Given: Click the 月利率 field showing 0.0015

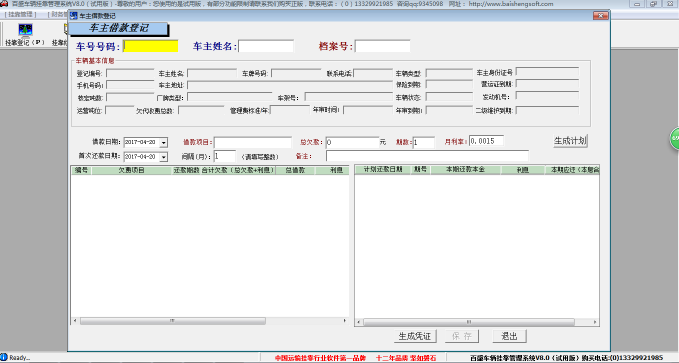Looking at the screenshot, I should point(486,141).
